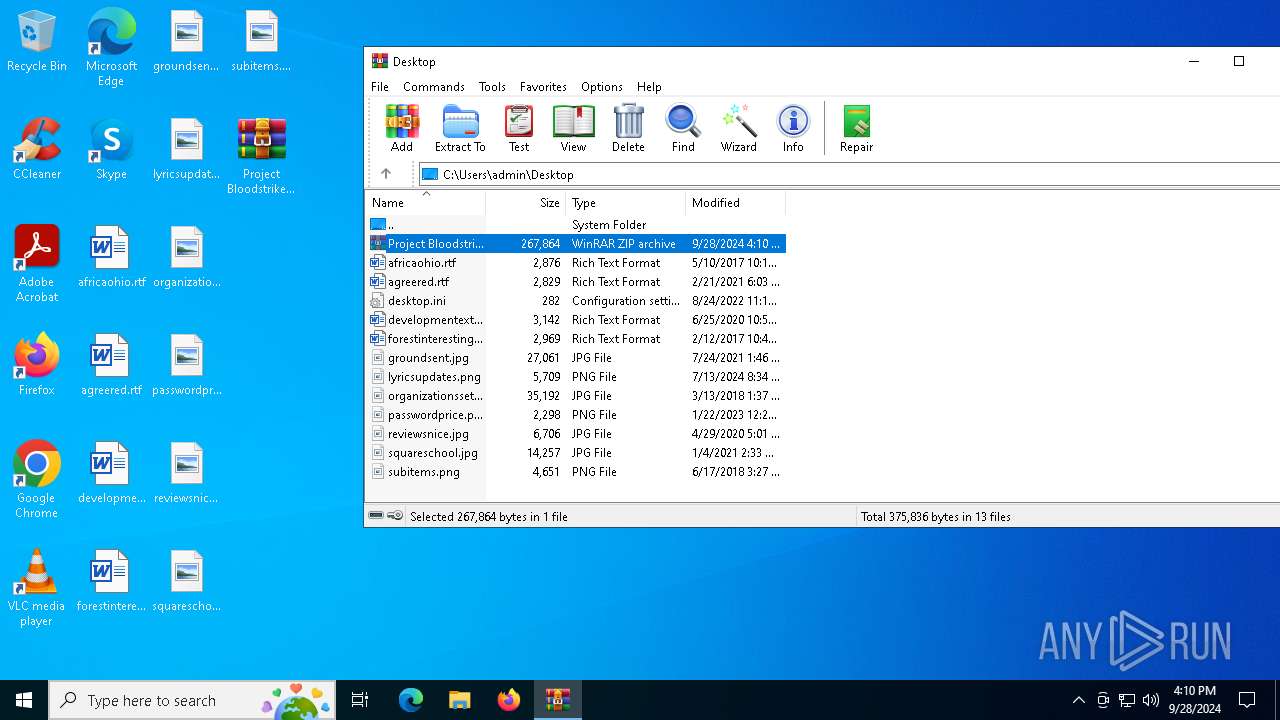This screenshot has width=1280, height=720.
Task: Select organizationsset... file row
Action: click(576, 396)
